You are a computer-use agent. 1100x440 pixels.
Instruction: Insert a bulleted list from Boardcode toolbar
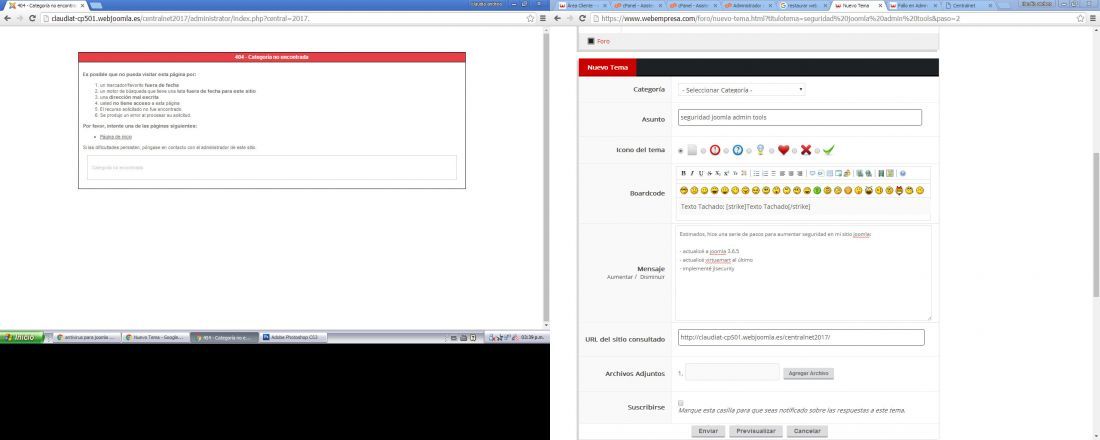(756, 173)
